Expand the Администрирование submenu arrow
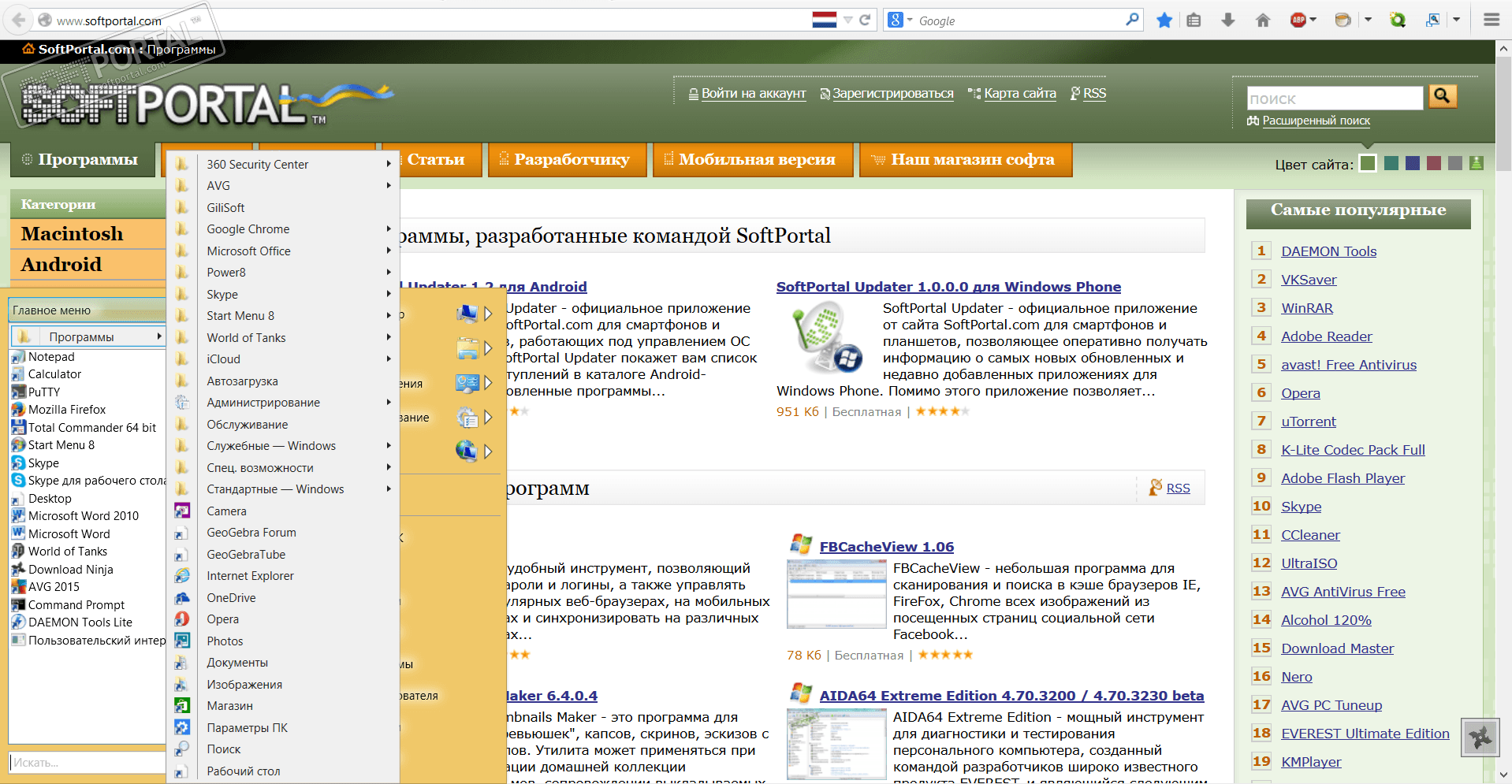Screen dimensions: 1512x784 click(389, 403)
